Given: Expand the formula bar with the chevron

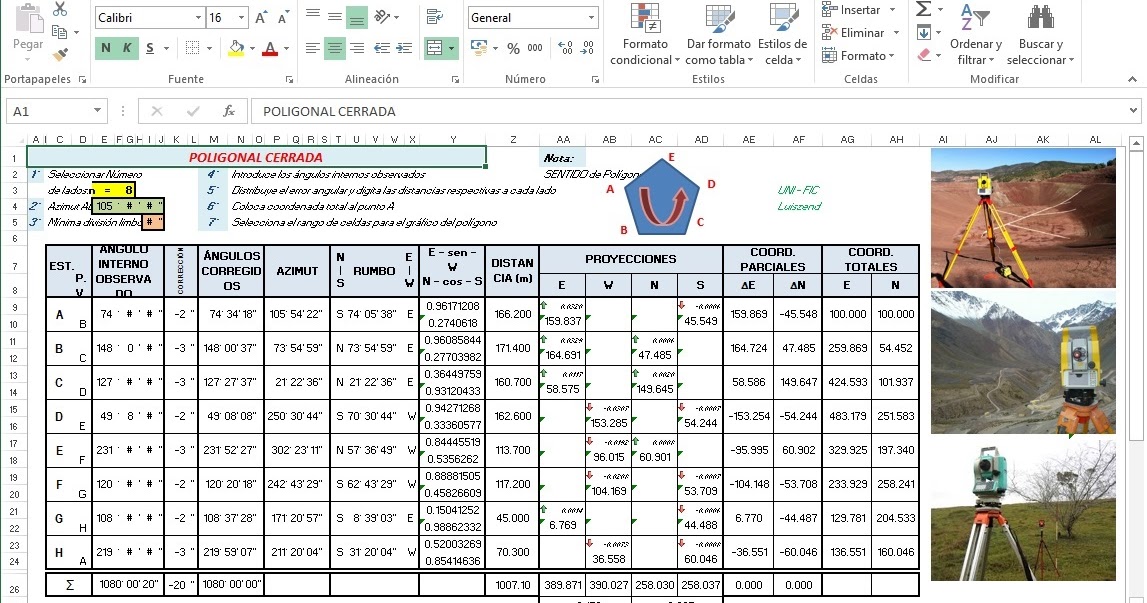Looking at the screenshot, I should coord(1133,111).
